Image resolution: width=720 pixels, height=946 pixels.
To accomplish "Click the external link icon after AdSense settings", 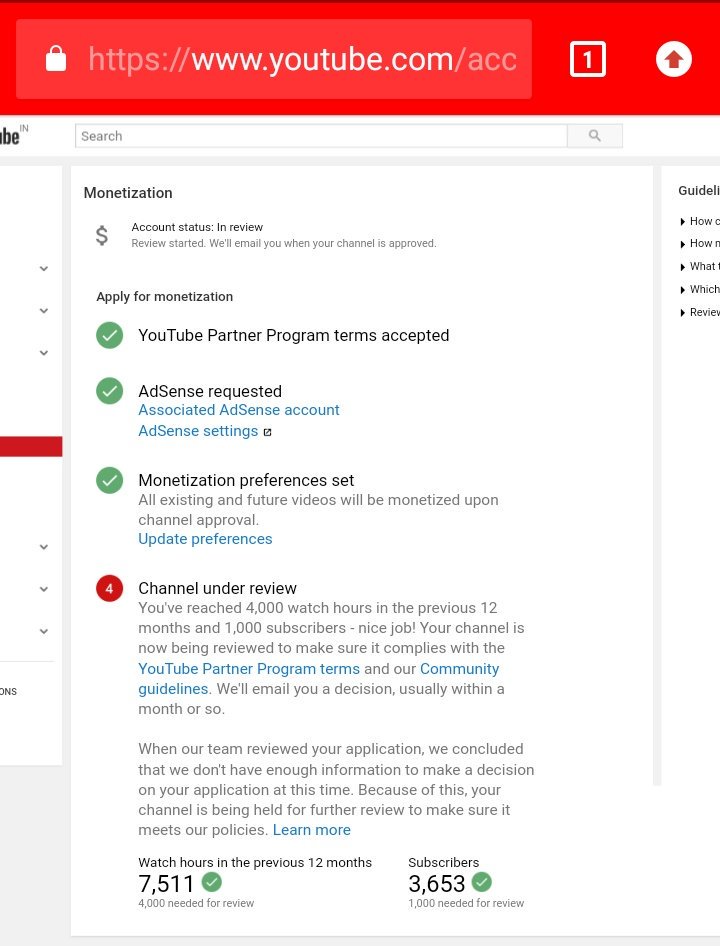I will coord(267,432).
